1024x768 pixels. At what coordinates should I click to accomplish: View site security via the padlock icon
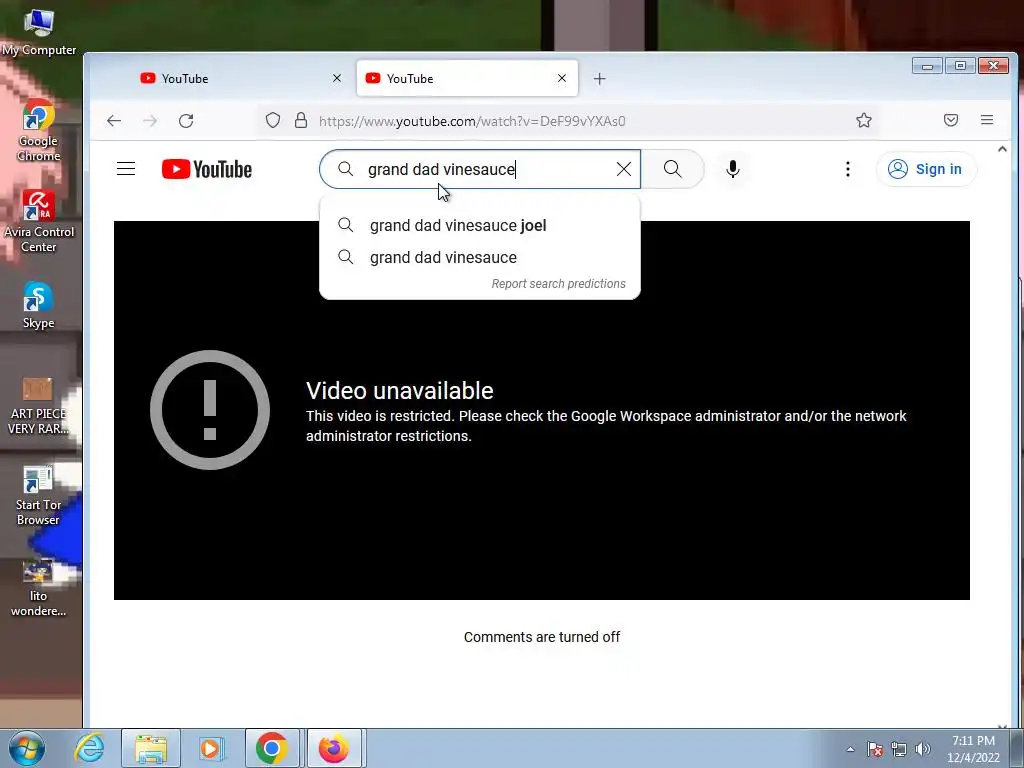300,121
